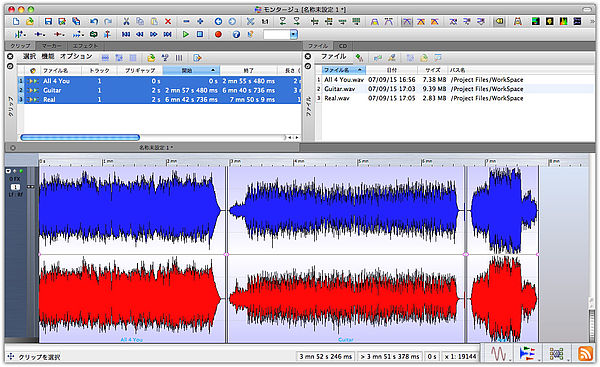Click the input field in transport toolbar
Viewport: 600px width, 367px height.
pos(277,34)
